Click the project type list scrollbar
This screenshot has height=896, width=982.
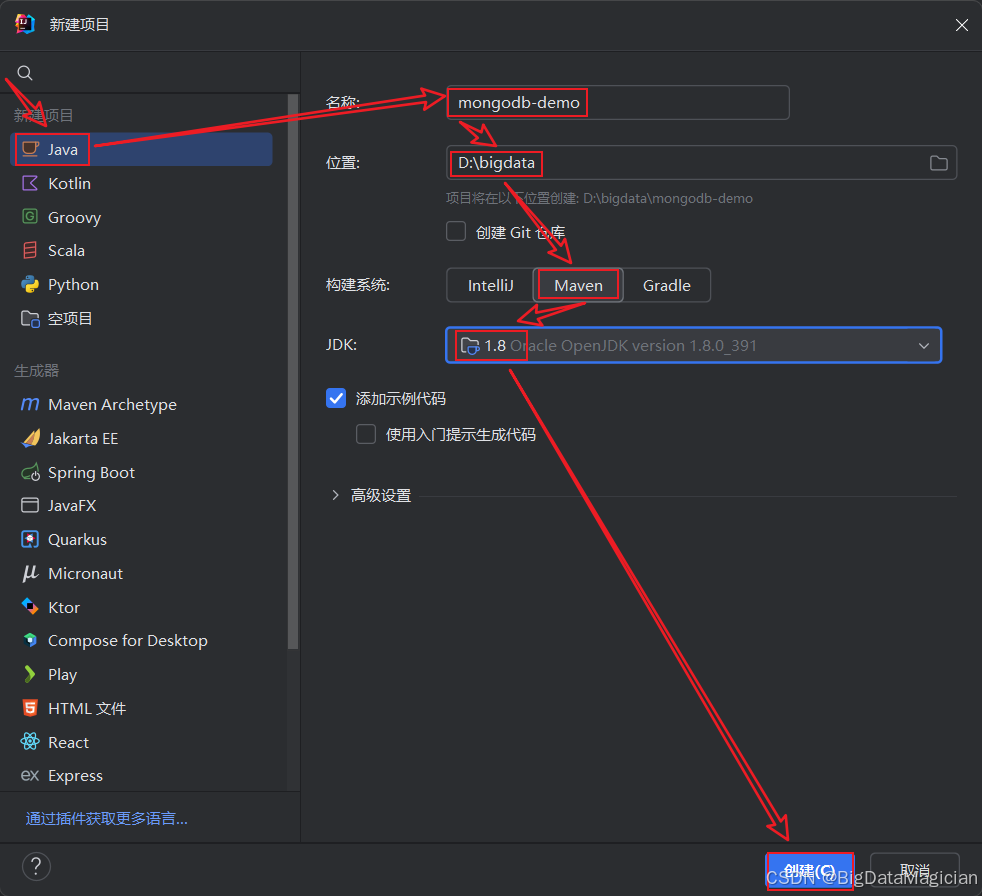coord(292,371)
